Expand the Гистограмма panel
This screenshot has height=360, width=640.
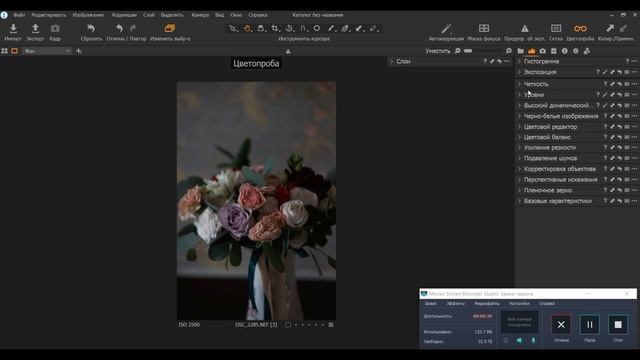click(519, 61)
